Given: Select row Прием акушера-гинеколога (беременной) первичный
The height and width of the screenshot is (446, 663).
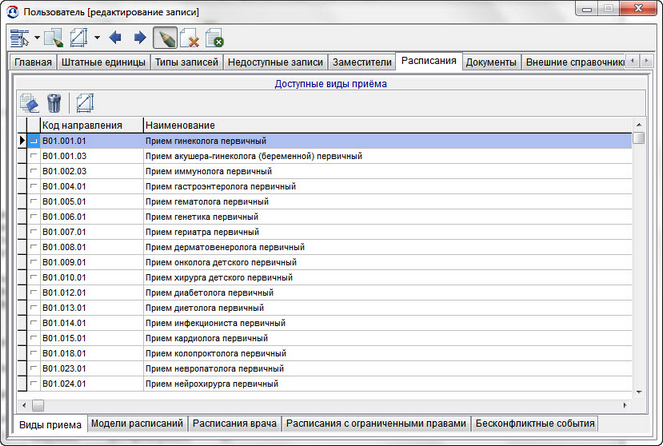Looking at the screenshot, I should [x=325, y=156].
